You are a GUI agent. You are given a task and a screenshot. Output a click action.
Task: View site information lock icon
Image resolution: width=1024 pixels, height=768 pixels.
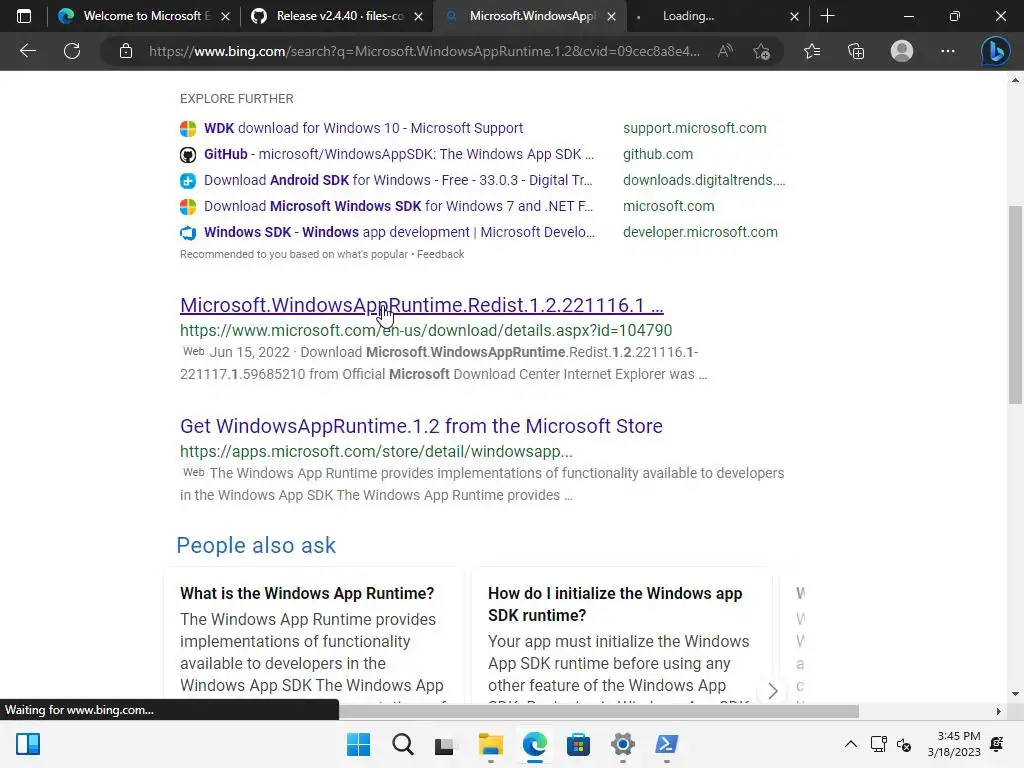coord(126,51)
